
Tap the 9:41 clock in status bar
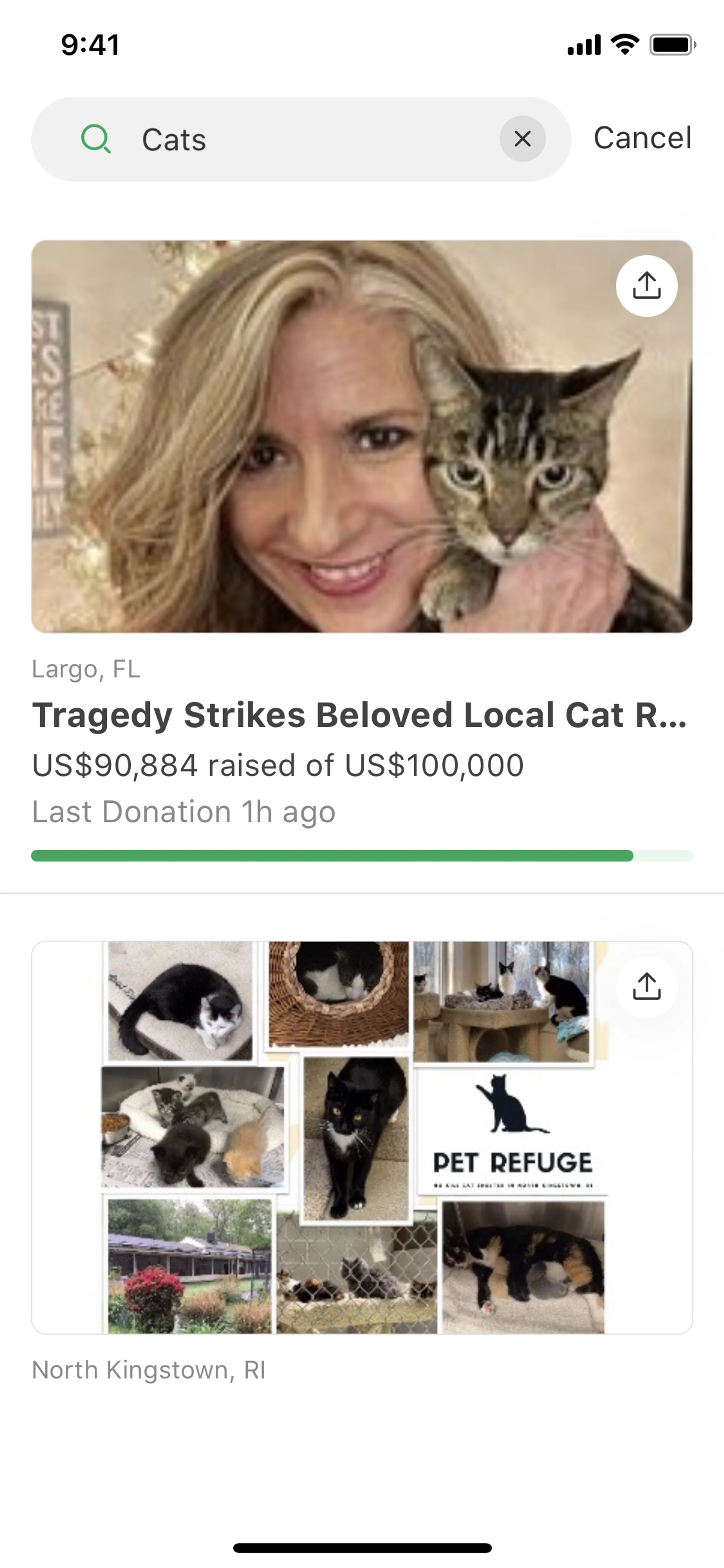tap(90, 45)
